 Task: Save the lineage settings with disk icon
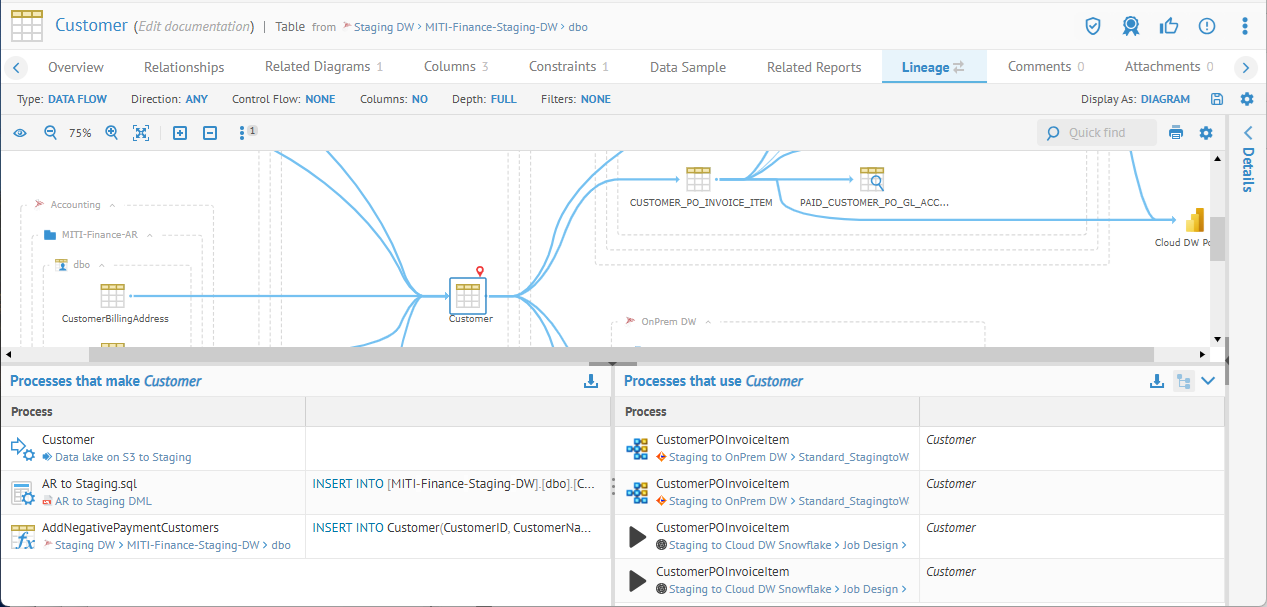(1217, 99)
